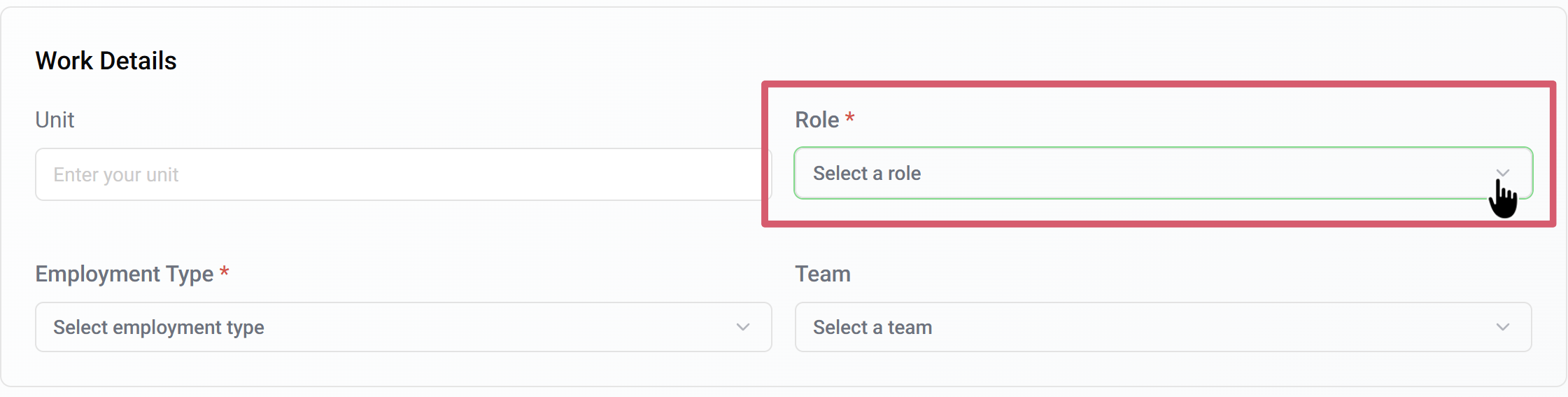
Task: Click the 'Work Details' section heading
Action: coord(106,61)
